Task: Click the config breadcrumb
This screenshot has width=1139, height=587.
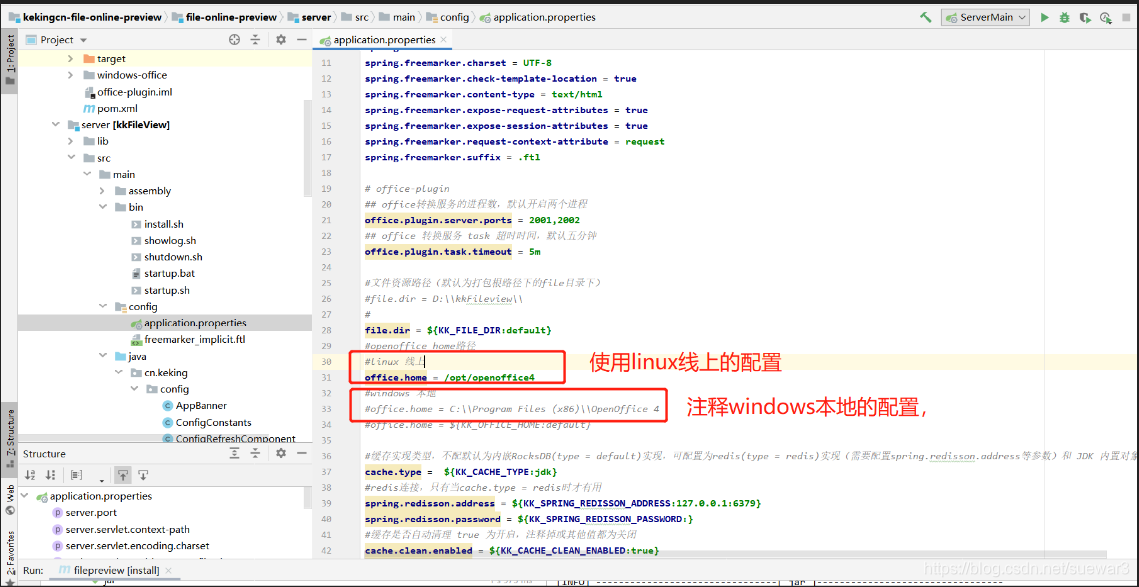Action: [448, 17]
